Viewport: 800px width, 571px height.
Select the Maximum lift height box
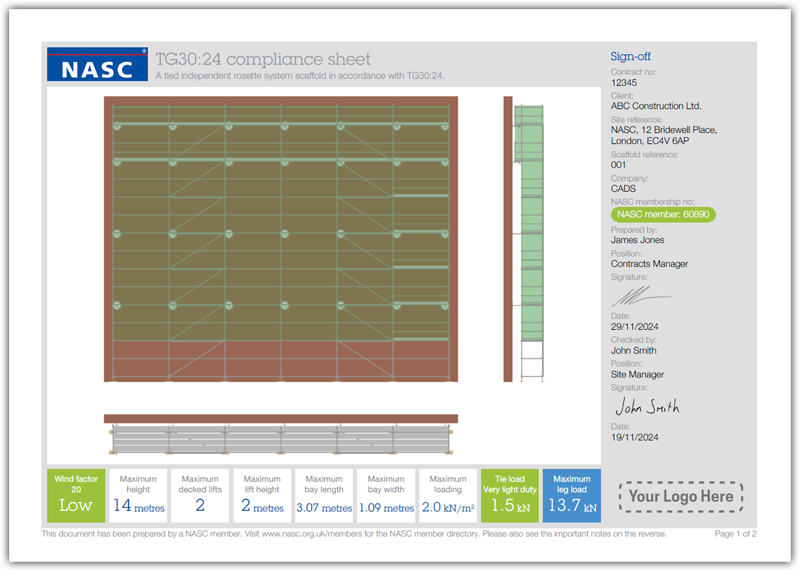click(262, 496)
